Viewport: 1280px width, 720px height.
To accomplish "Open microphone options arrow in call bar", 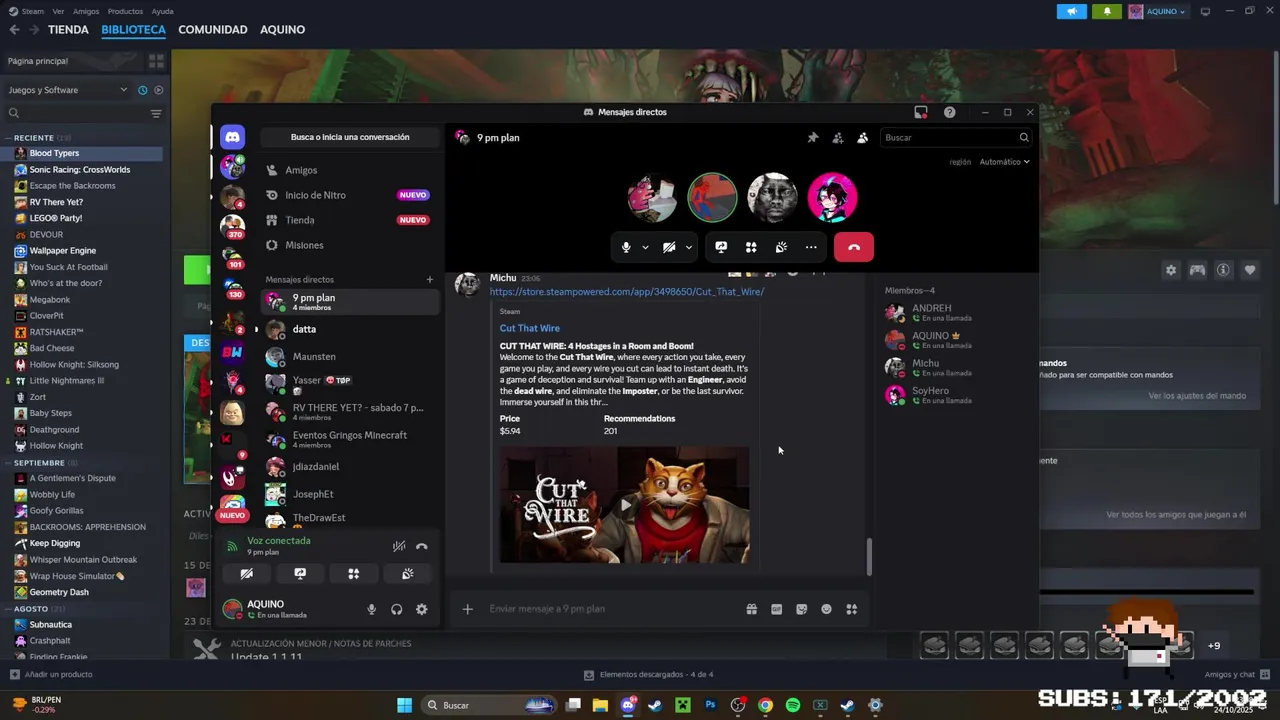I will pos(645,247).
